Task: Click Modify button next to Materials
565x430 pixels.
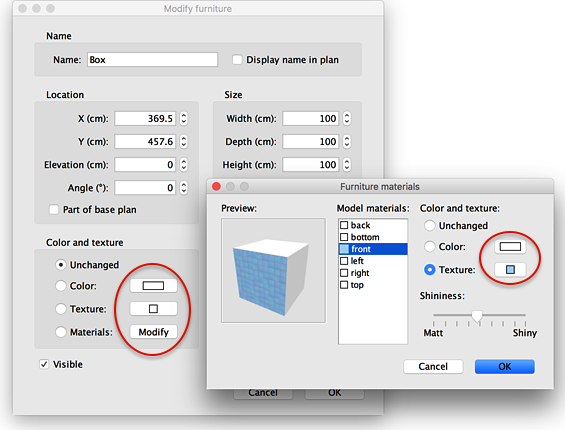Action: [153, 332]
